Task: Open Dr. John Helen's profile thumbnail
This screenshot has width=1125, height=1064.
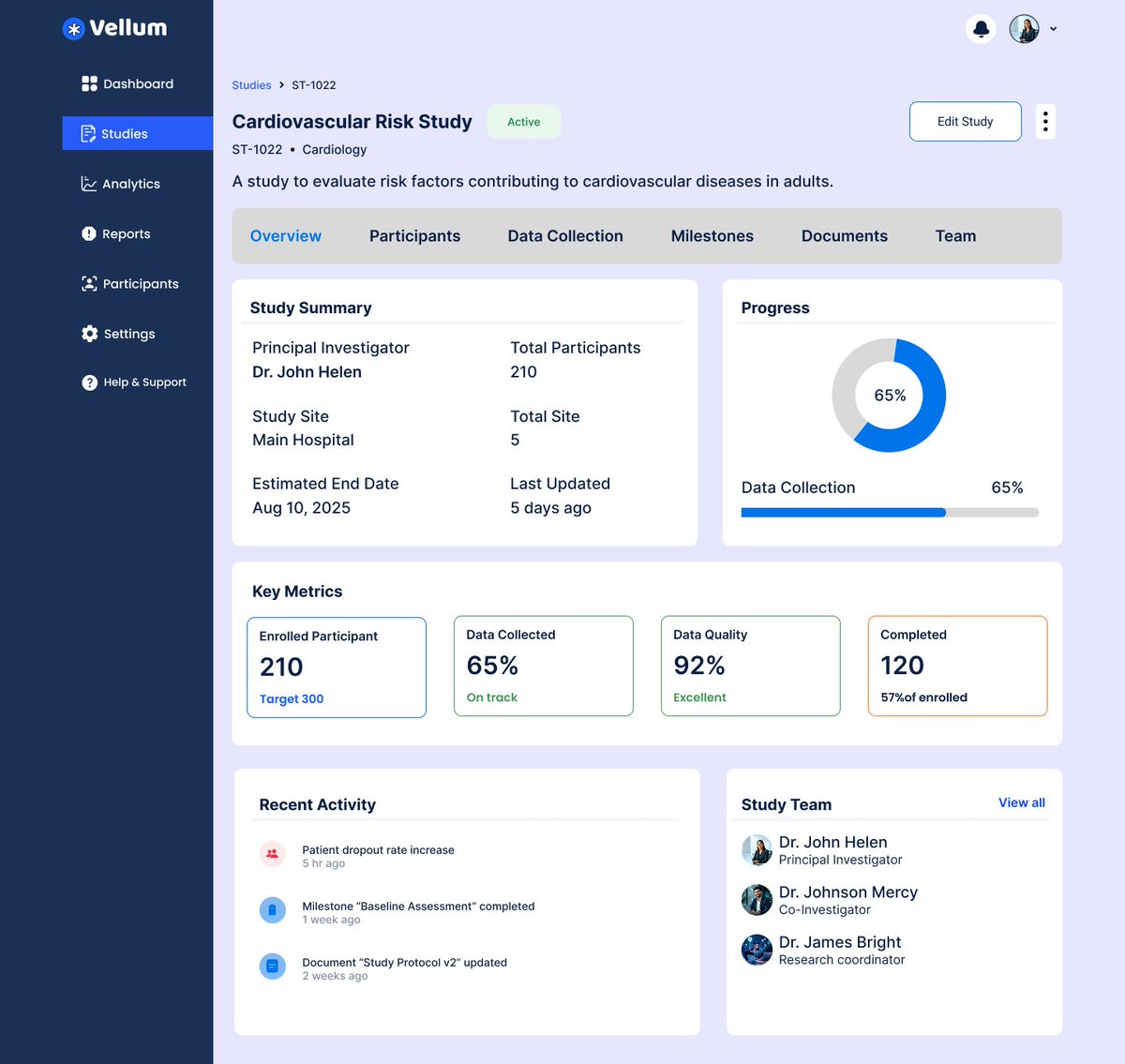Action: 757,849
